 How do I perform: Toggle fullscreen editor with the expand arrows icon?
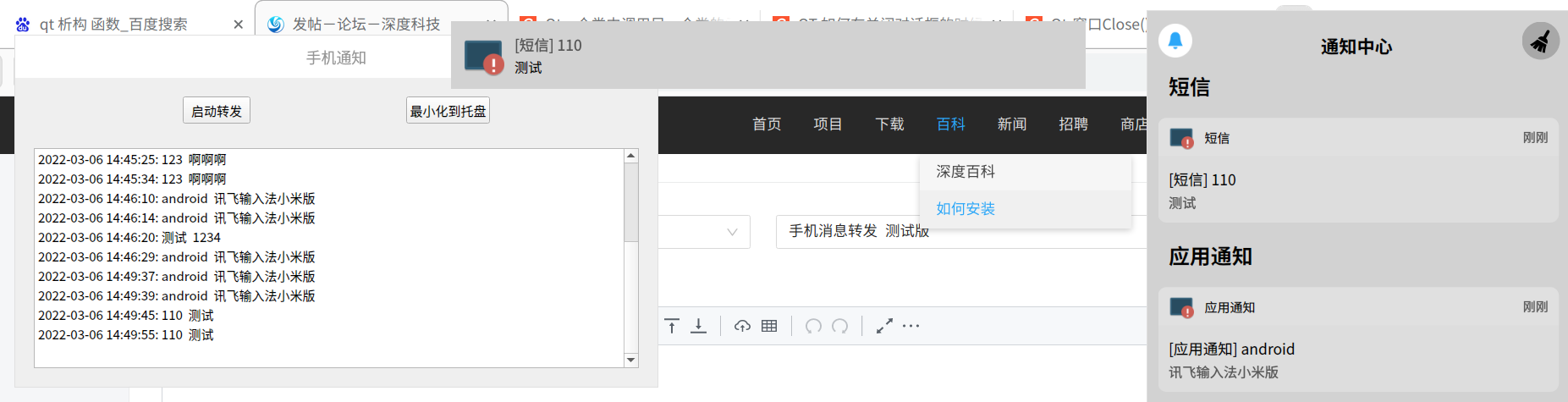(884, 326)
